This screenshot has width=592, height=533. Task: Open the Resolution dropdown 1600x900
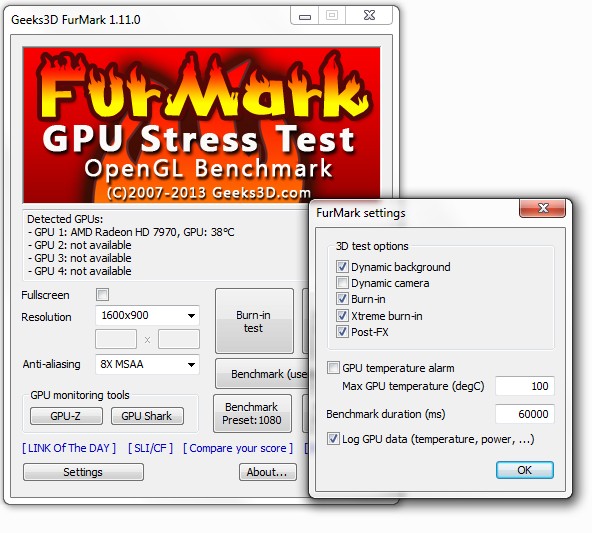coord(147,315)
